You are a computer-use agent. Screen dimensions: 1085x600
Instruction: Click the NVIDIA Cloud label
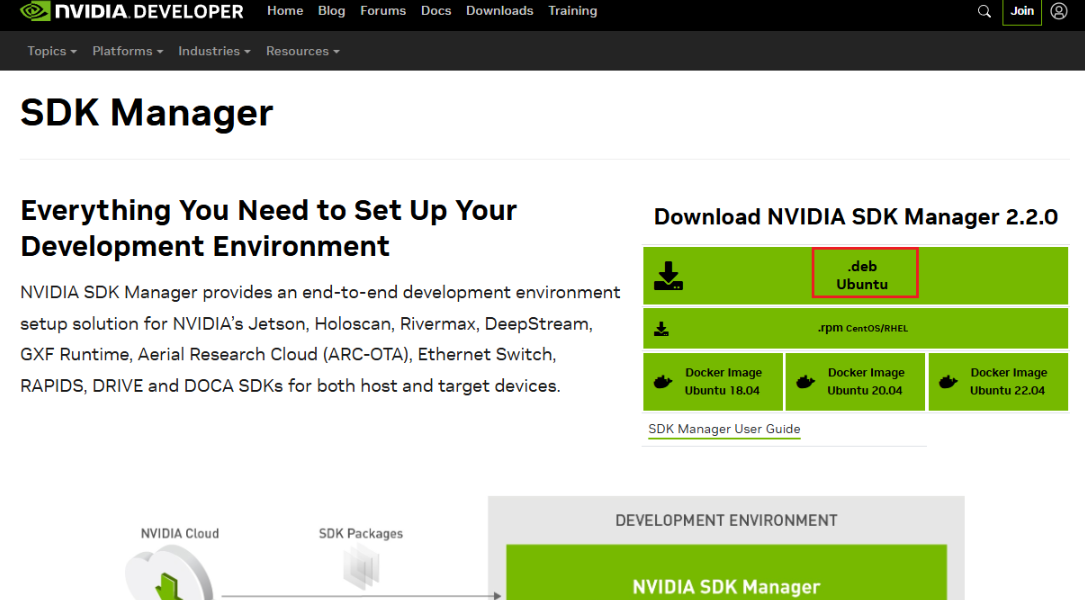(180, 534)
